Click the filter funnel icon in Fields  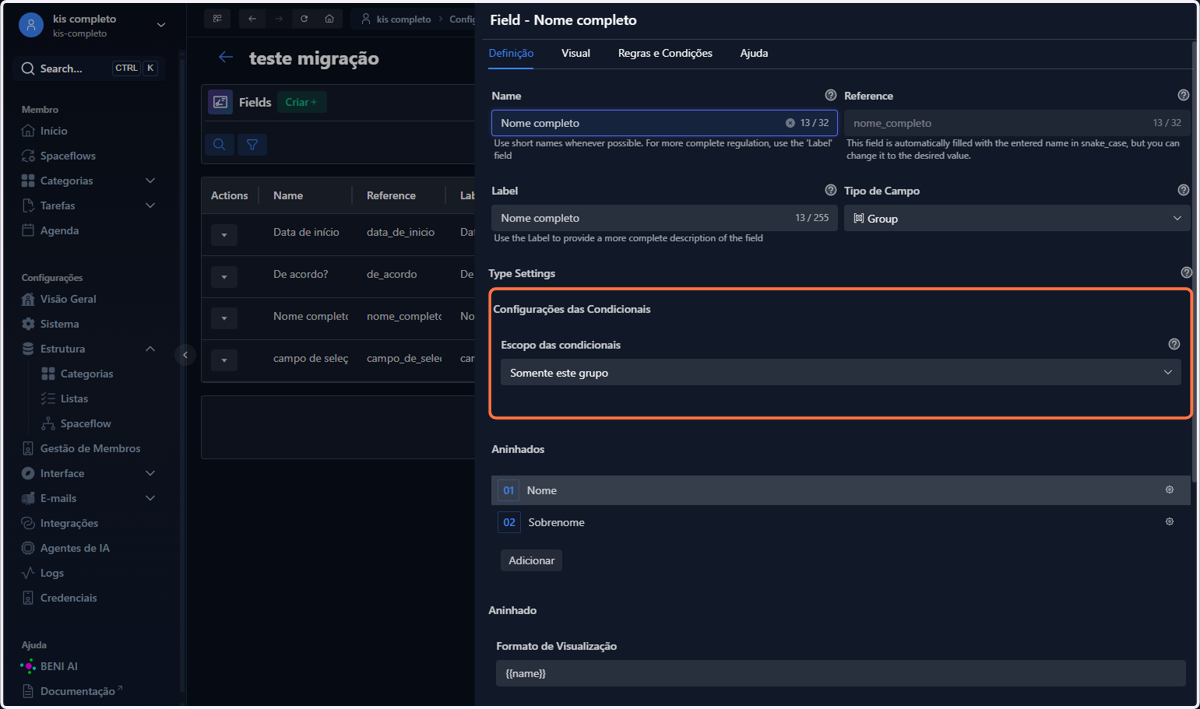pos(252,145)
